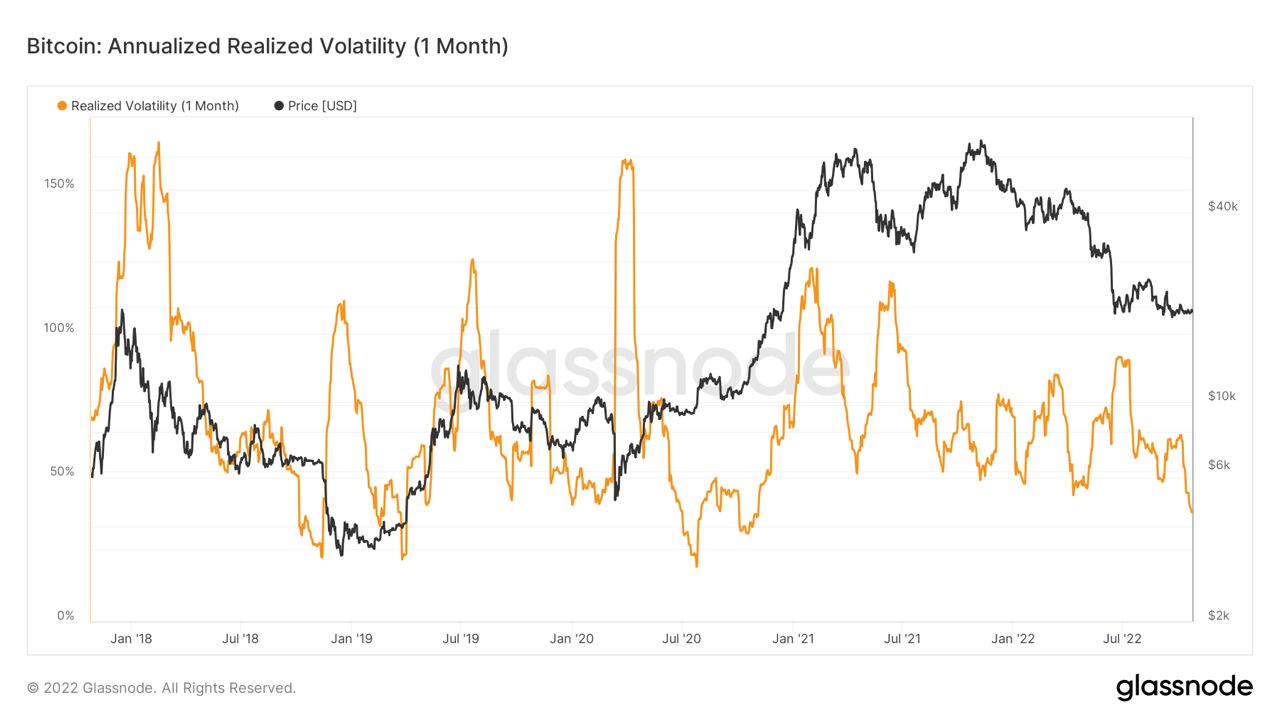The width and height of the screenshot is (1280, 720).
Task: Click the copyright Glassnode All Rights Reserved text
Action: [161, 688]
